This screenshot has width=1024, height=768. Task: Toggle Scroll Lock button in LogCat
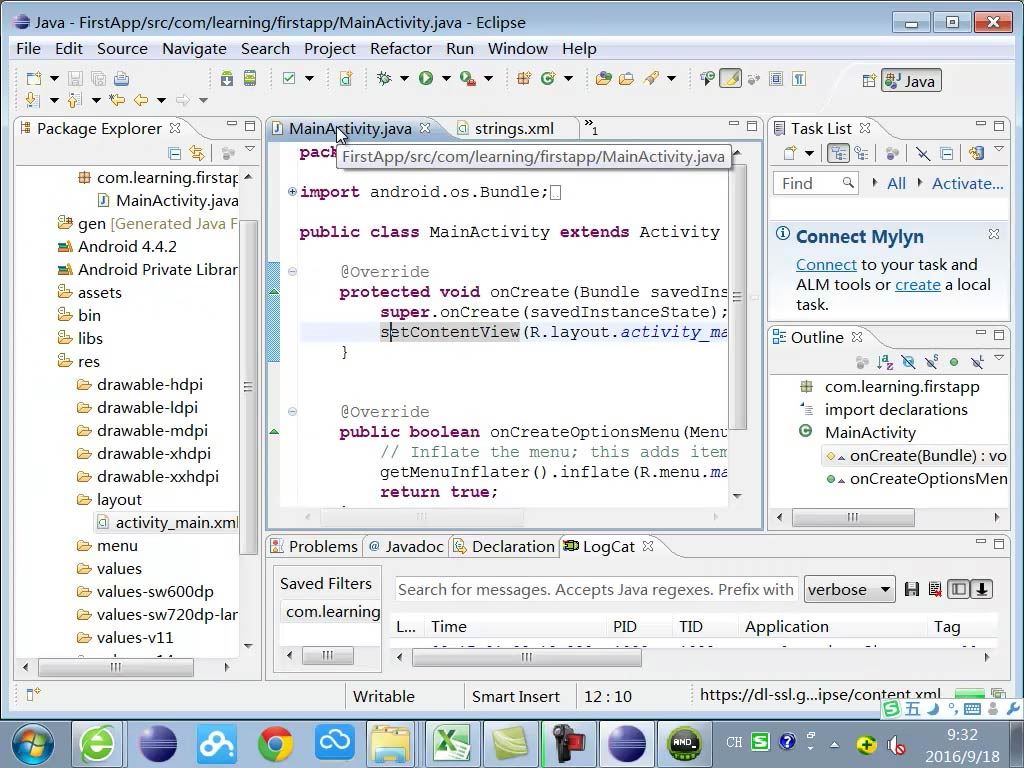click(981, 589)
